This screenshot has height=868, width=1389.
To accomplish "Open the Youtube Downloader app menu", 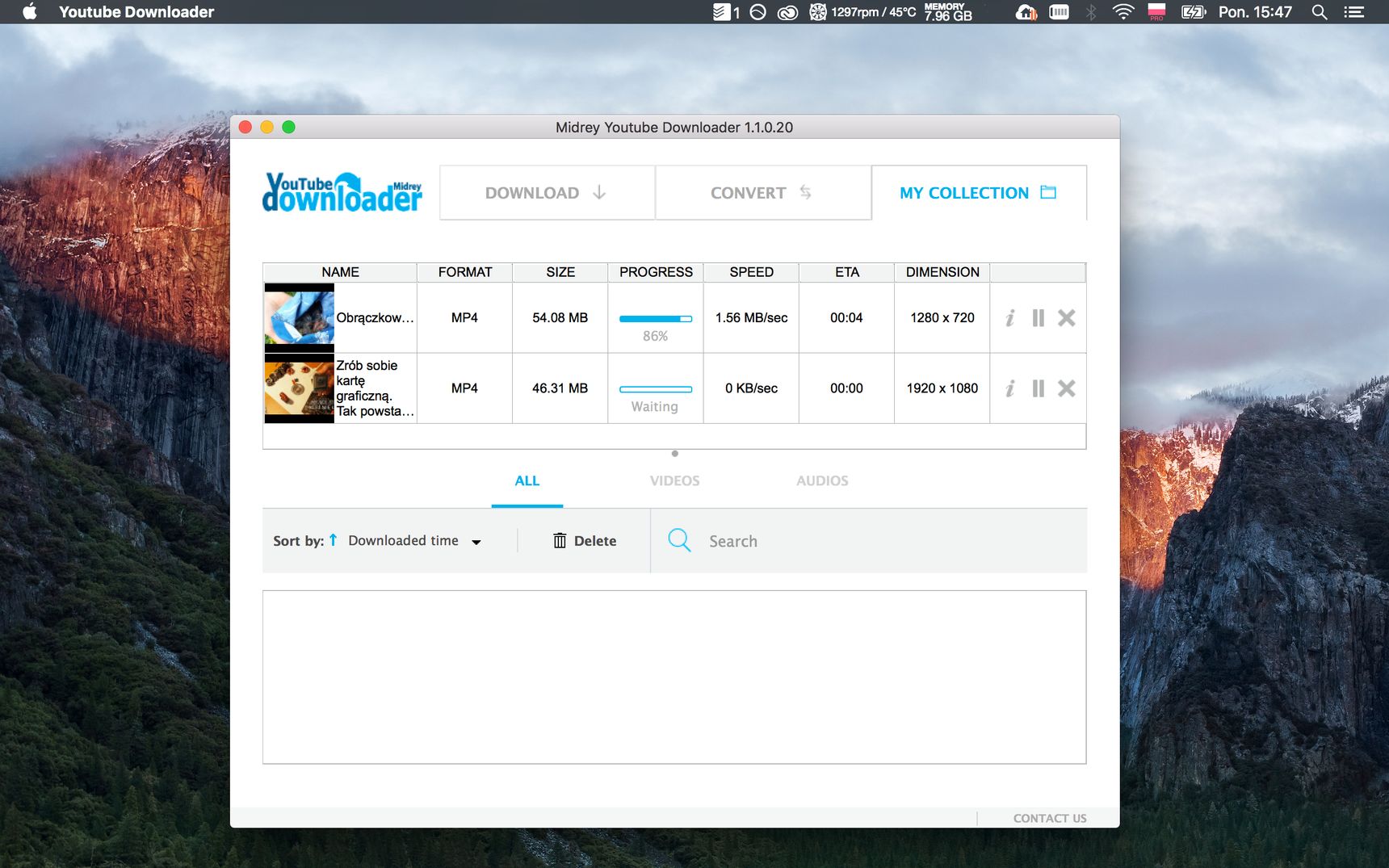I will tap(136, 12).
